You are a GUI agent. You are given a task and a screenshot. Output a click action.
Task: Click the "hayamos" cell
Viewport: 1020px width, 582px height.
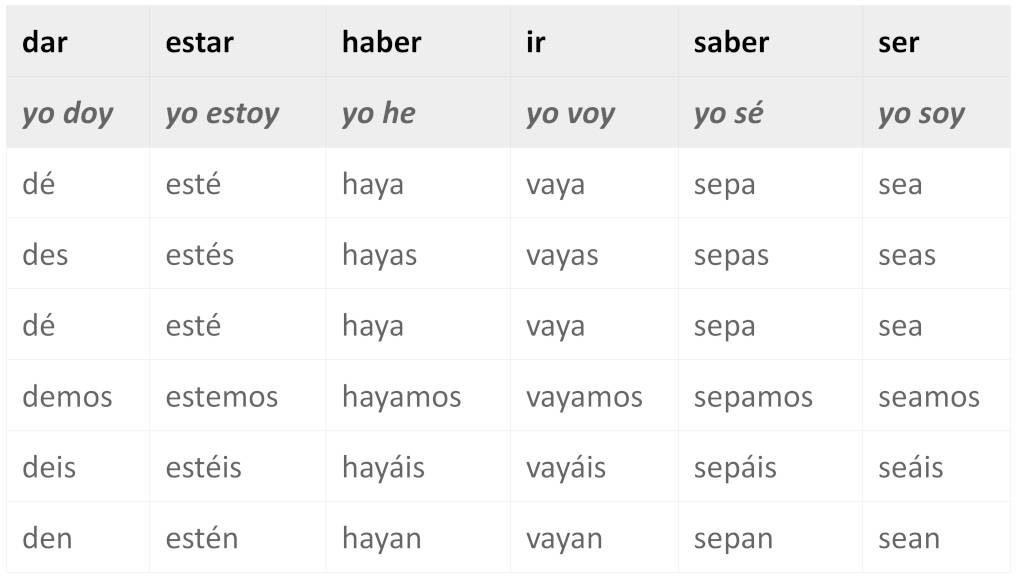click(x=401, y=397)
